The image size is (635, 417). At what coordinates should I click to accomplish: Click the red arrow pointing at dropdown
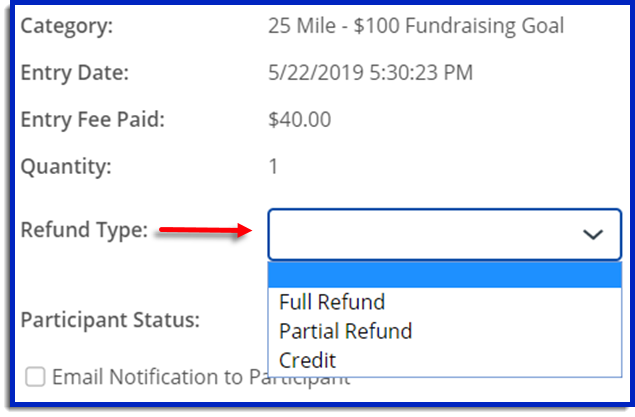click(205, 232)
